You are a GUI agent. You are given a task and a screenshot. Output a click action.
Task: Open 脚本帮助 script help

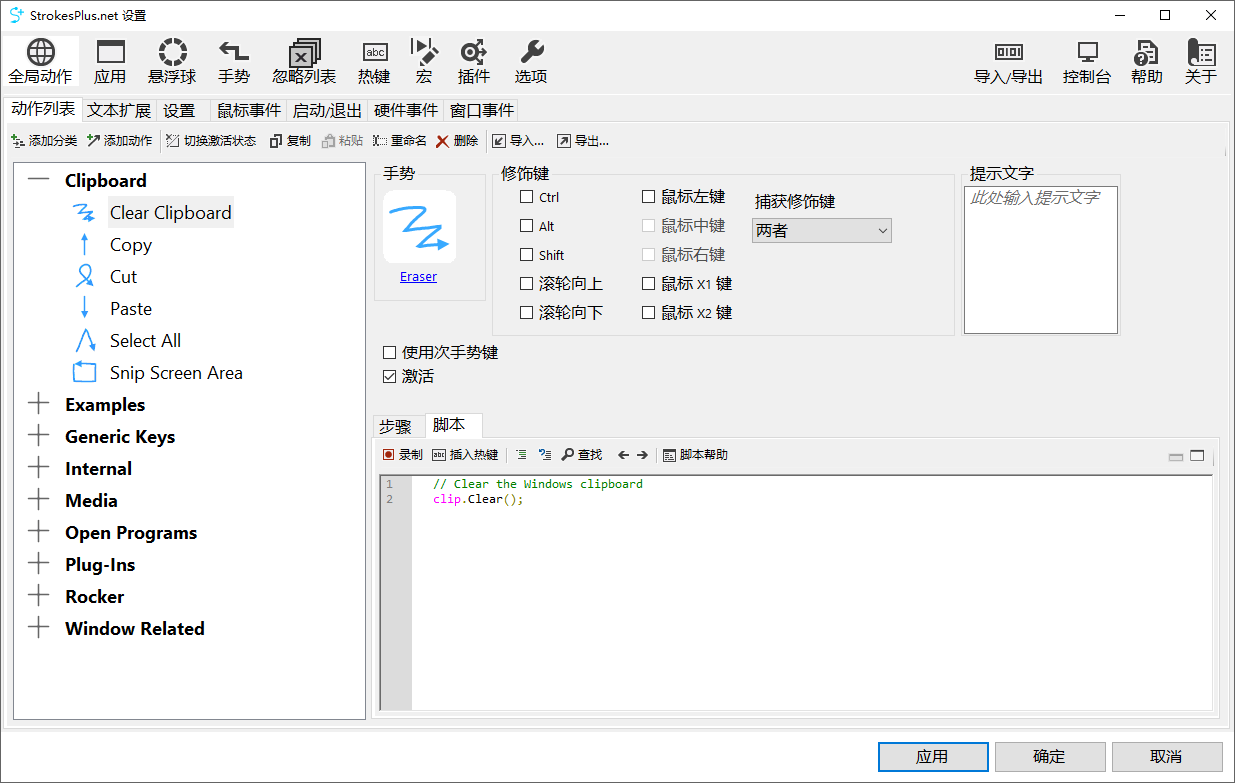tap(696, 455)
